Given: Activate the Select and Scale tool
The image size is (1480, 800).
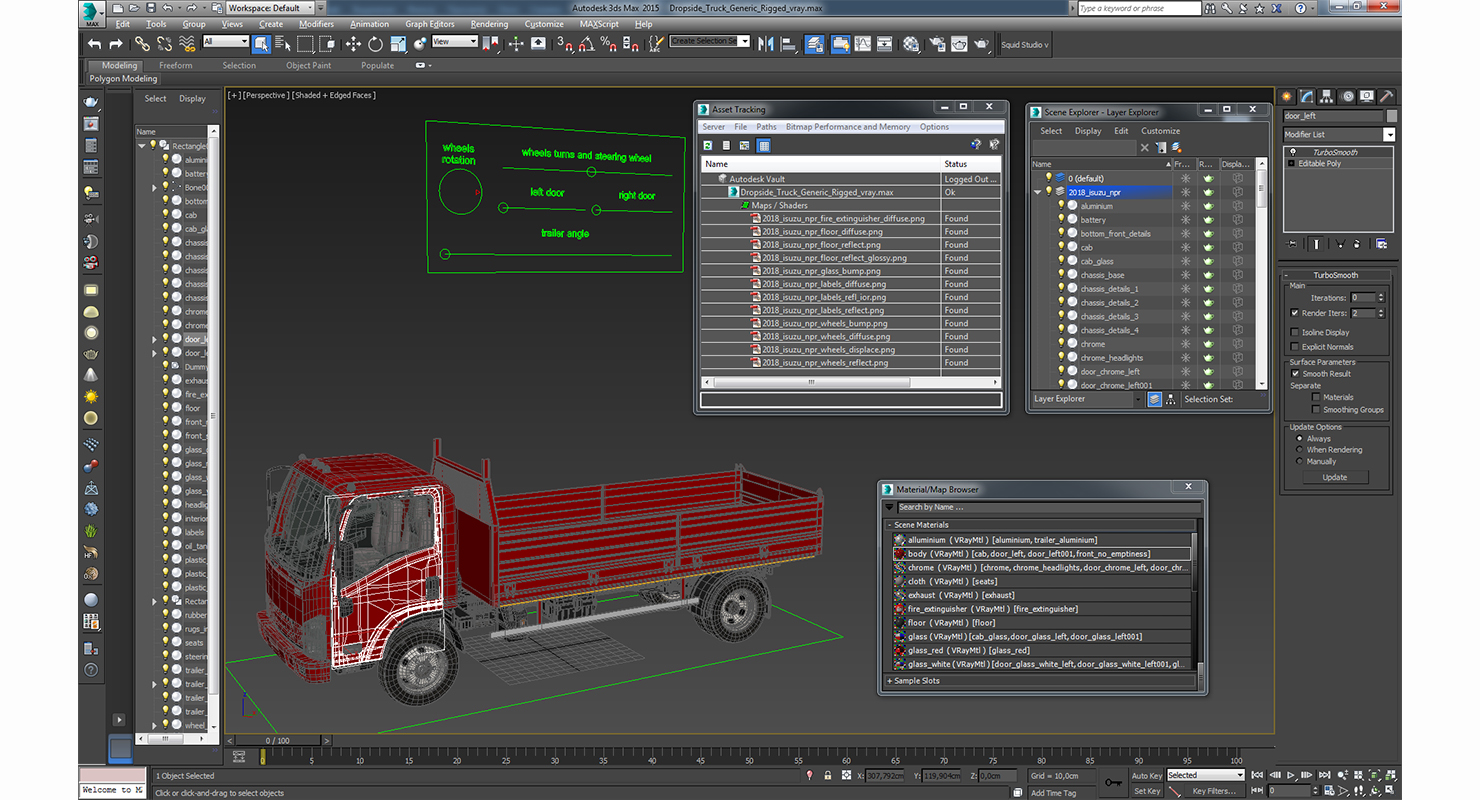Looking at the screenshot, I should pyautogui.click(x=398, y=44).
